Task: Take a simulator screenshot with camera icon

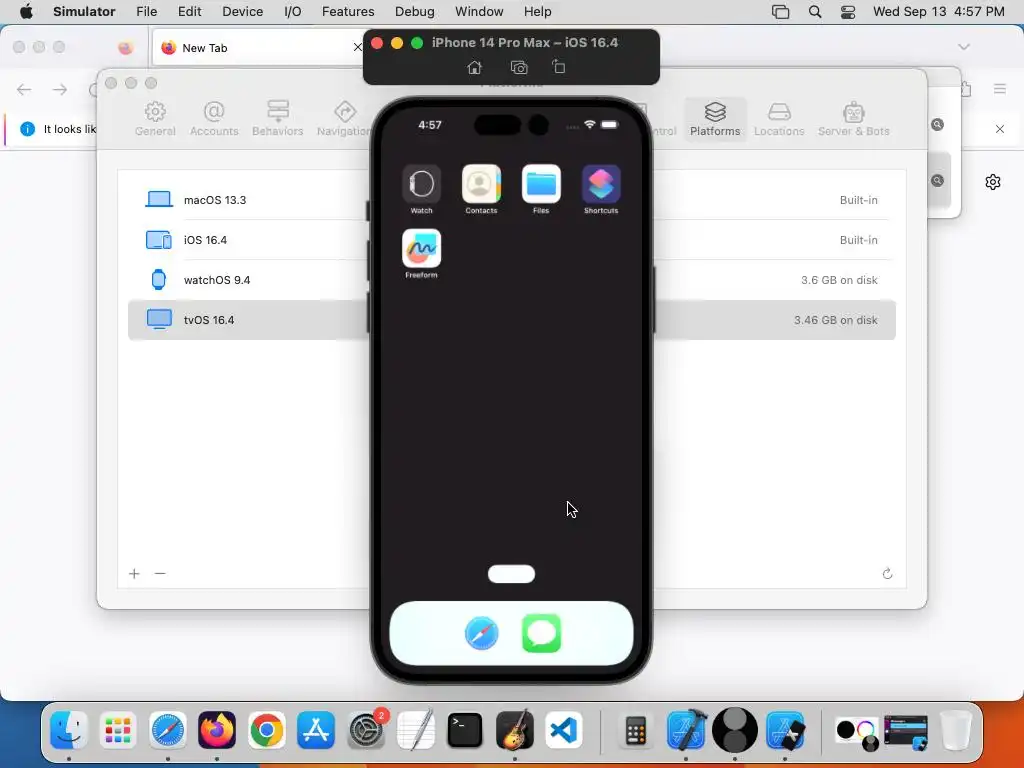Action: [x=519, y=67]
